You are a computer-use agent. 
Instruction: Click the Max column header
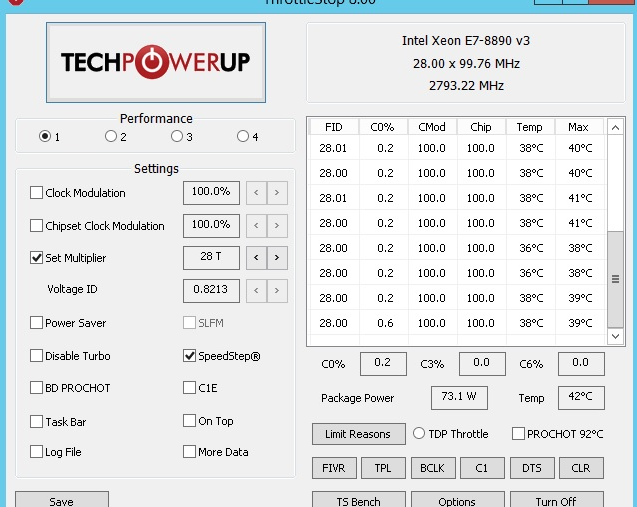(578, 127)
